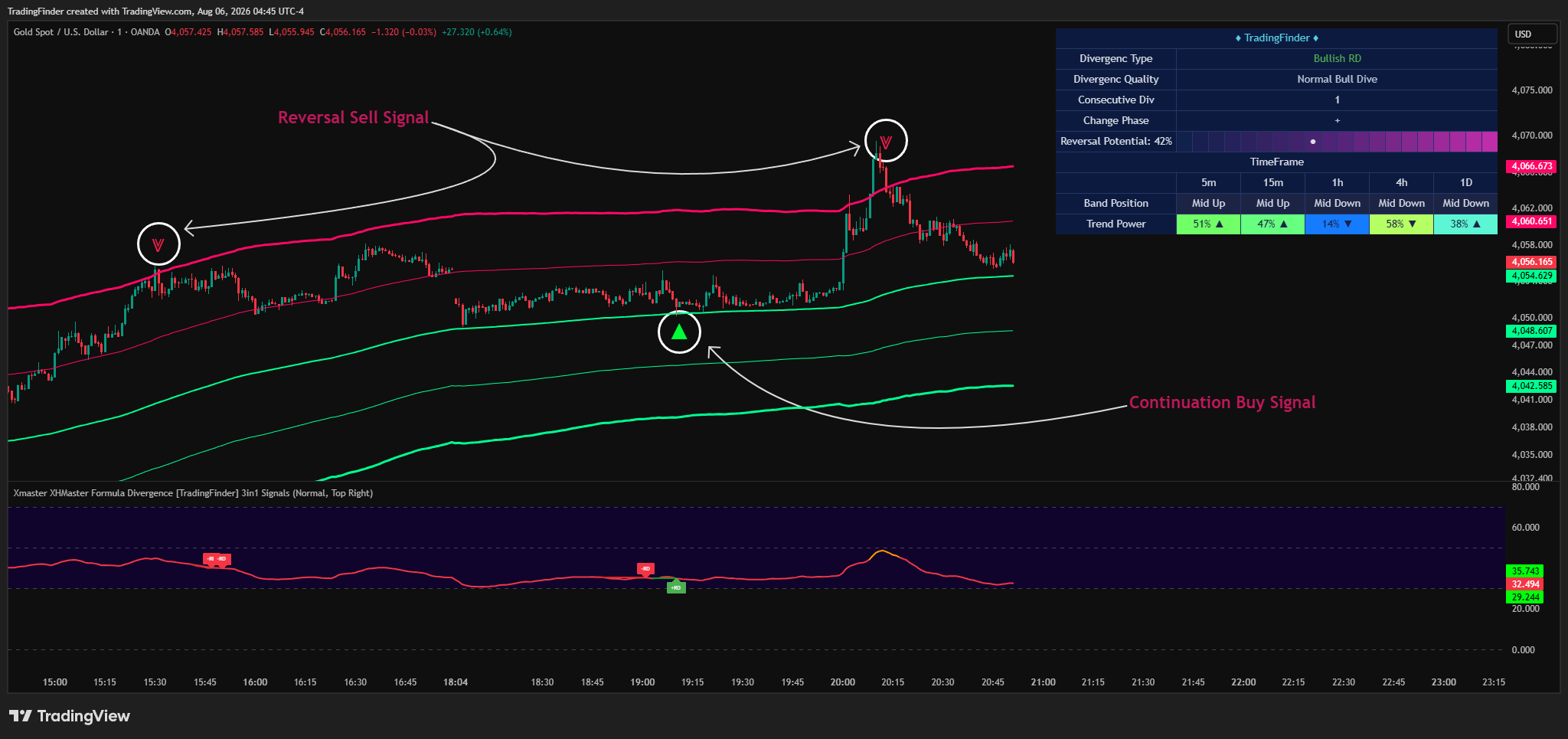Click the 23:15 time axis label
Image resolution: width=1568 pixels, height=739 pixels.
point(1494,682)
